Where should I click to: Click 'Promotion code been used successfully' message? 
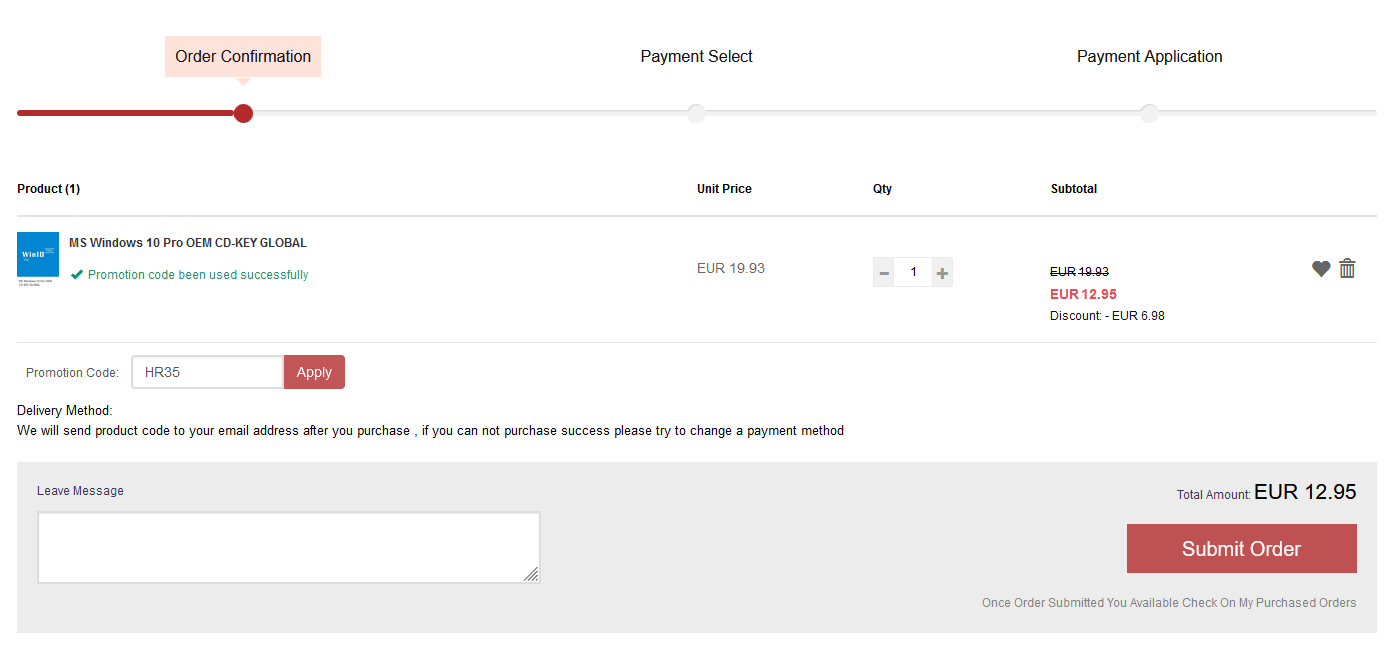(x=198, y=275)
